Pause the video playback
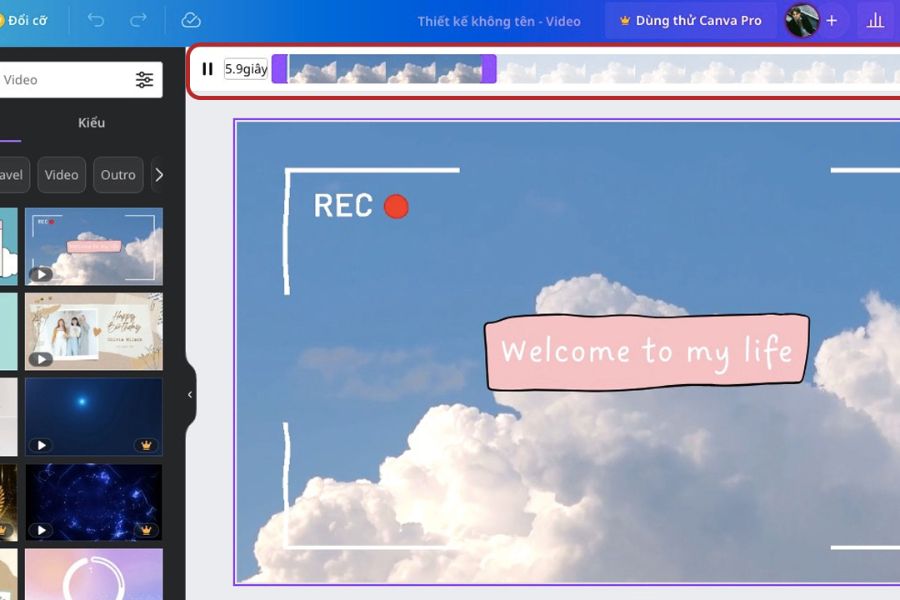Viewport: 900px width, 600px height. pyautogui.click(x=207, y=69)
